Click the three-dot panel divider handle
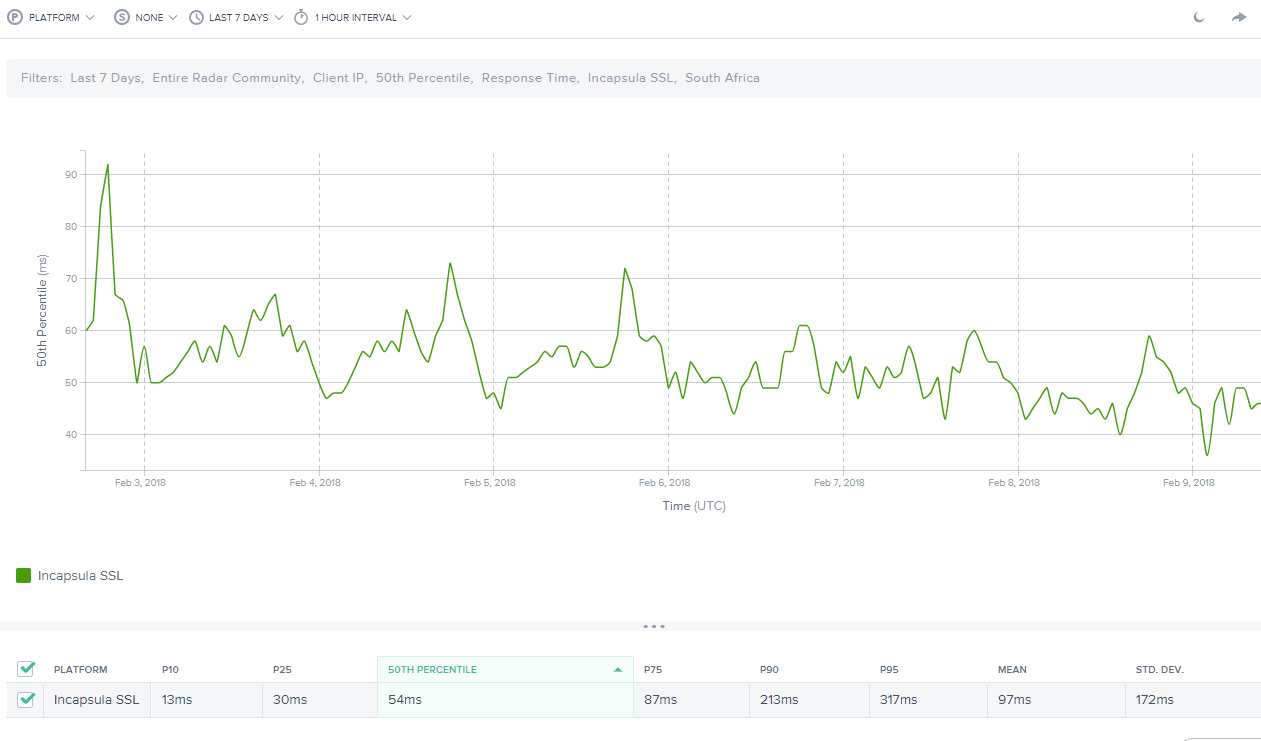 click(x=654, y=627)
